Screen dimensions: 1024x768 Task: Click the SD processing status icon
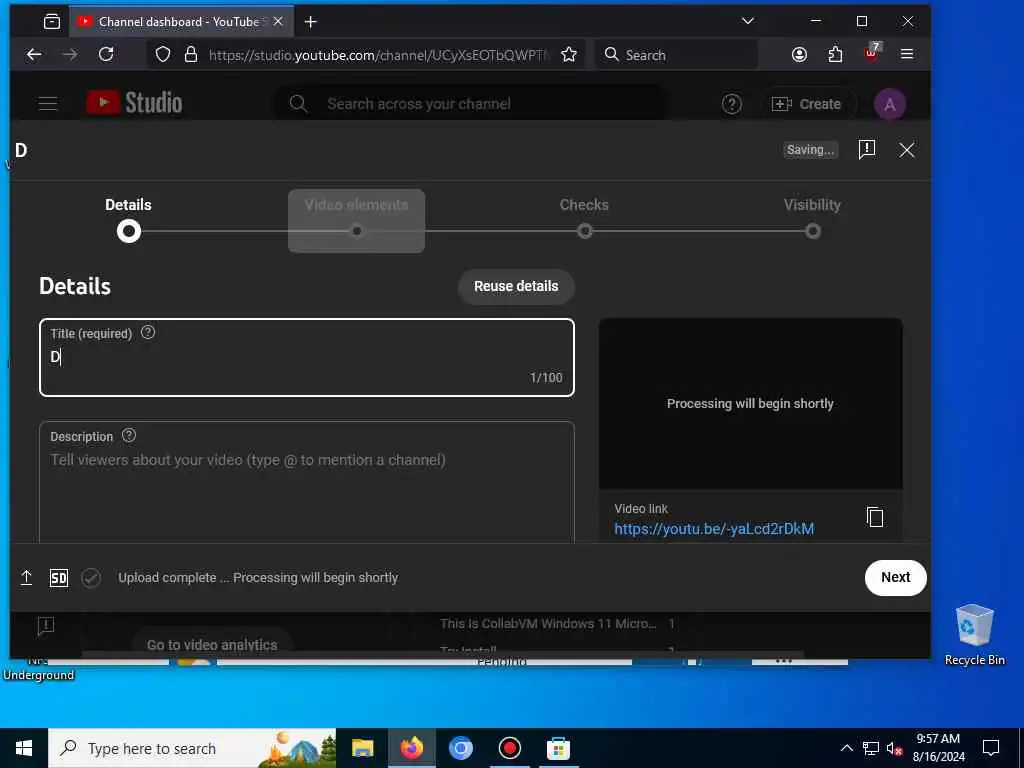pyautogui.click(x=59, y=578)
